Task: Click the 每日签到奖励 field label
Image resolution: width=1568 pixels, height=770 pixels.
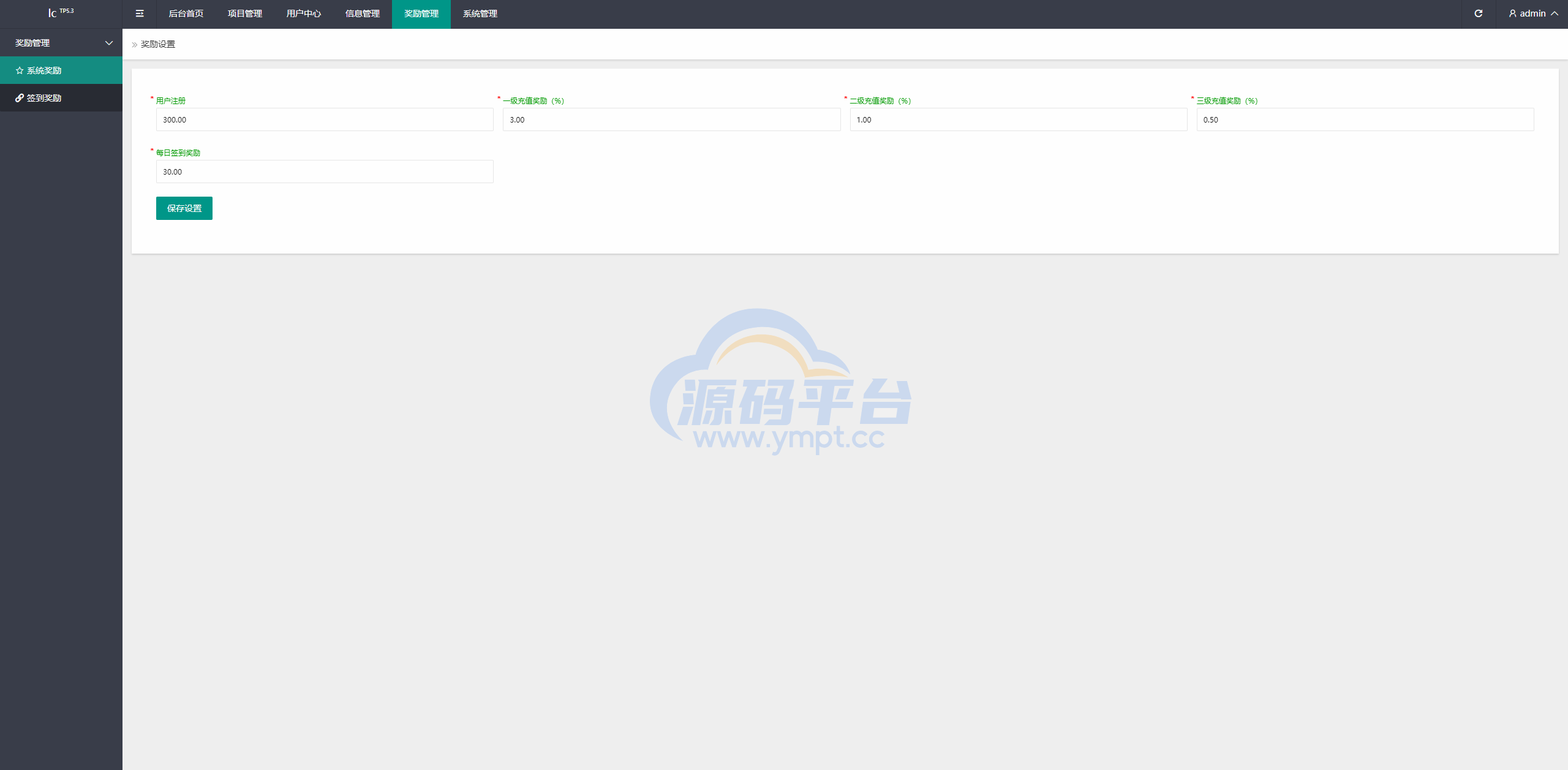Action: click(x=178, y=153)
